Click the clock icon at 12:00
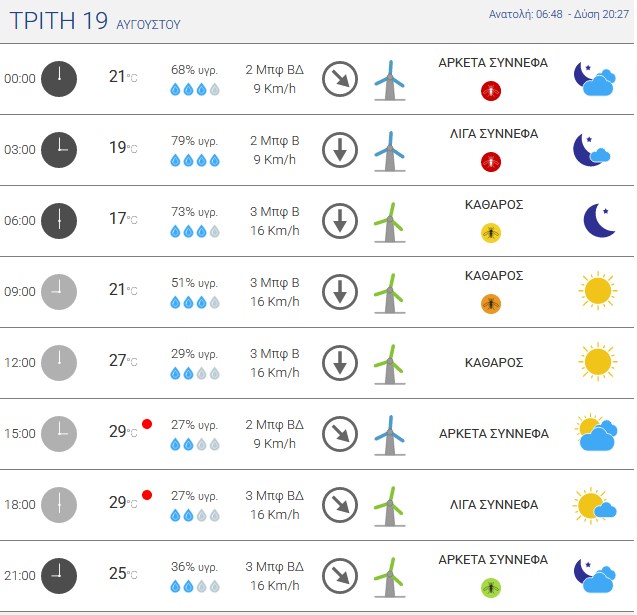Viewport: 637px width, 615px height. pos(59,363)
